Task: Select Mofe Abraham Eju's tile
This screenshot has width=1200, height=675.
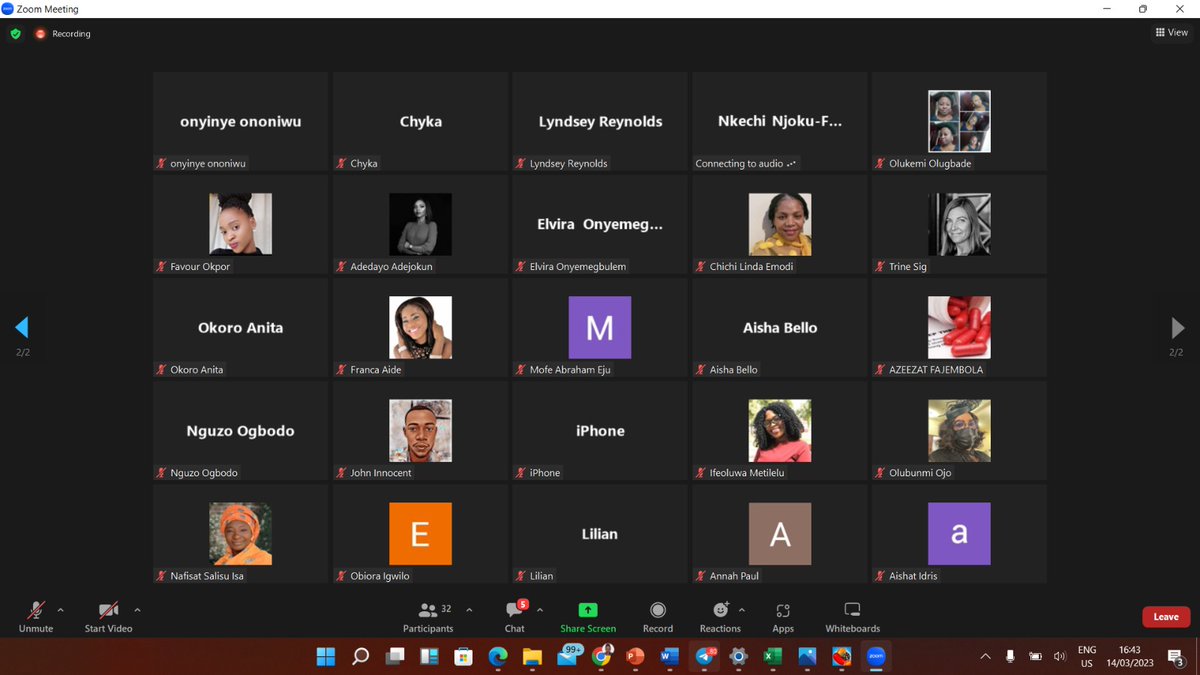Action: click(x=600, y=328)
